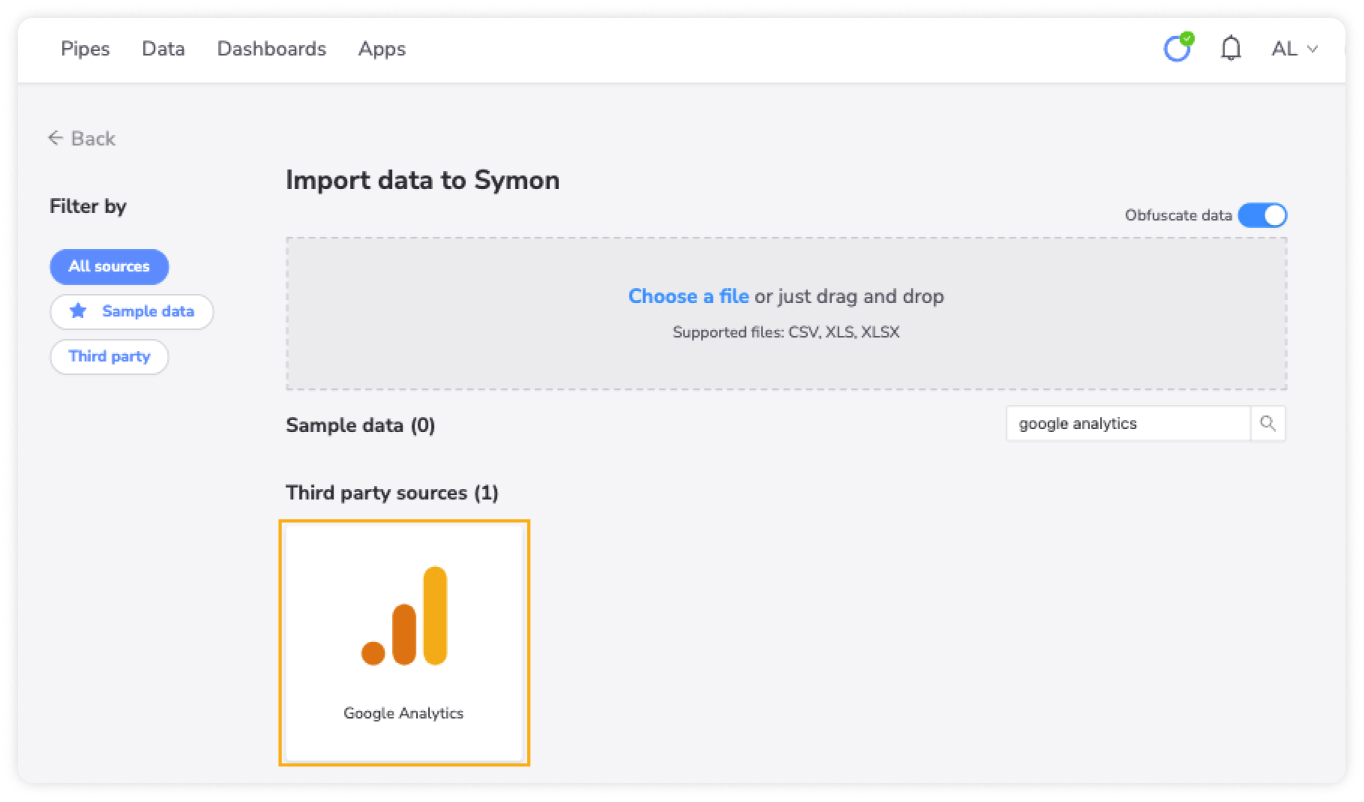Click the Filter by label
This screenshot has width=1364, height=802.
pyautogui.click(x=88, y=207)
